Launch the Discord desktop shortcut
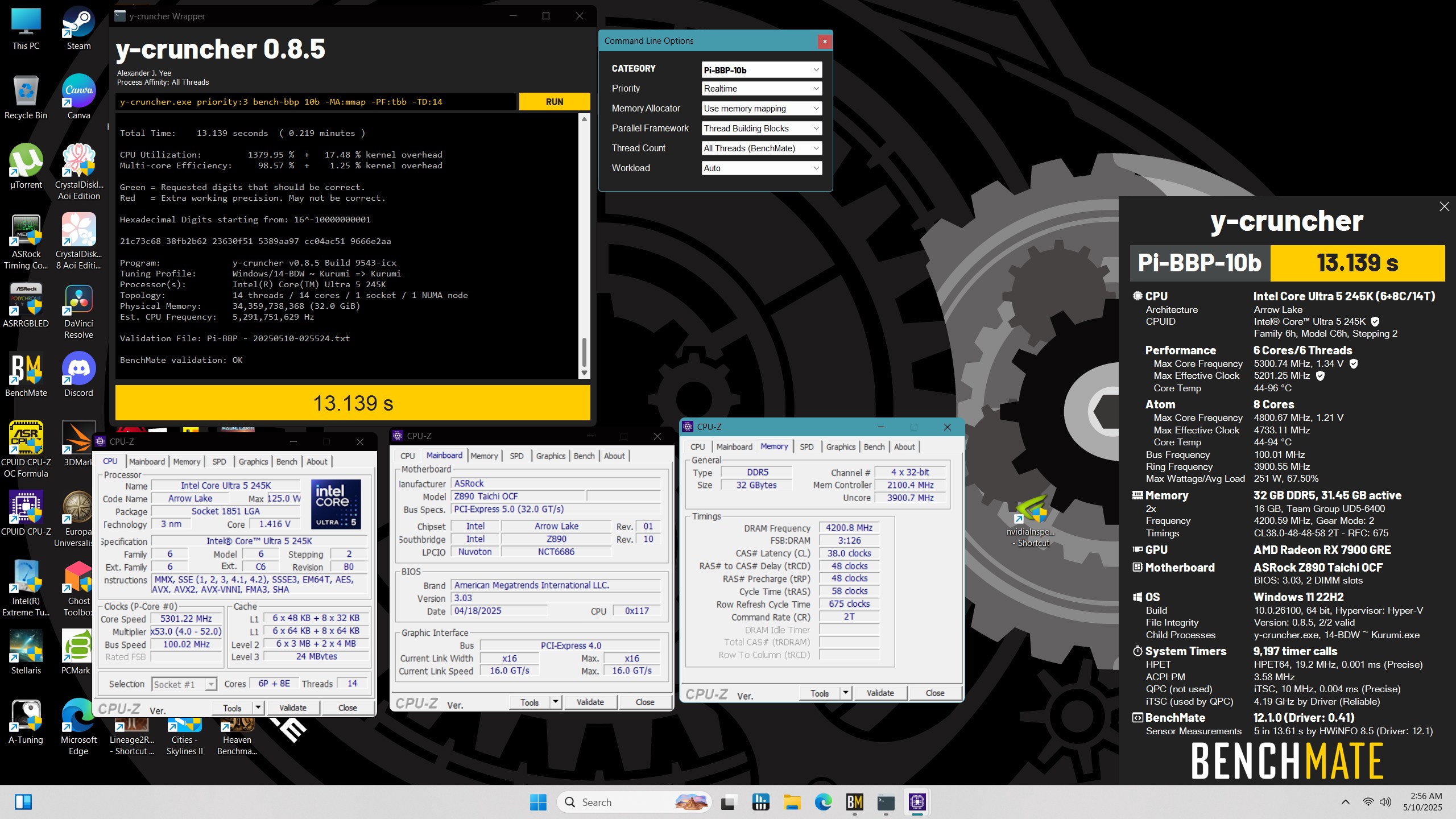1456x819 pixels. pyautogui.click(x=78, y=375)
